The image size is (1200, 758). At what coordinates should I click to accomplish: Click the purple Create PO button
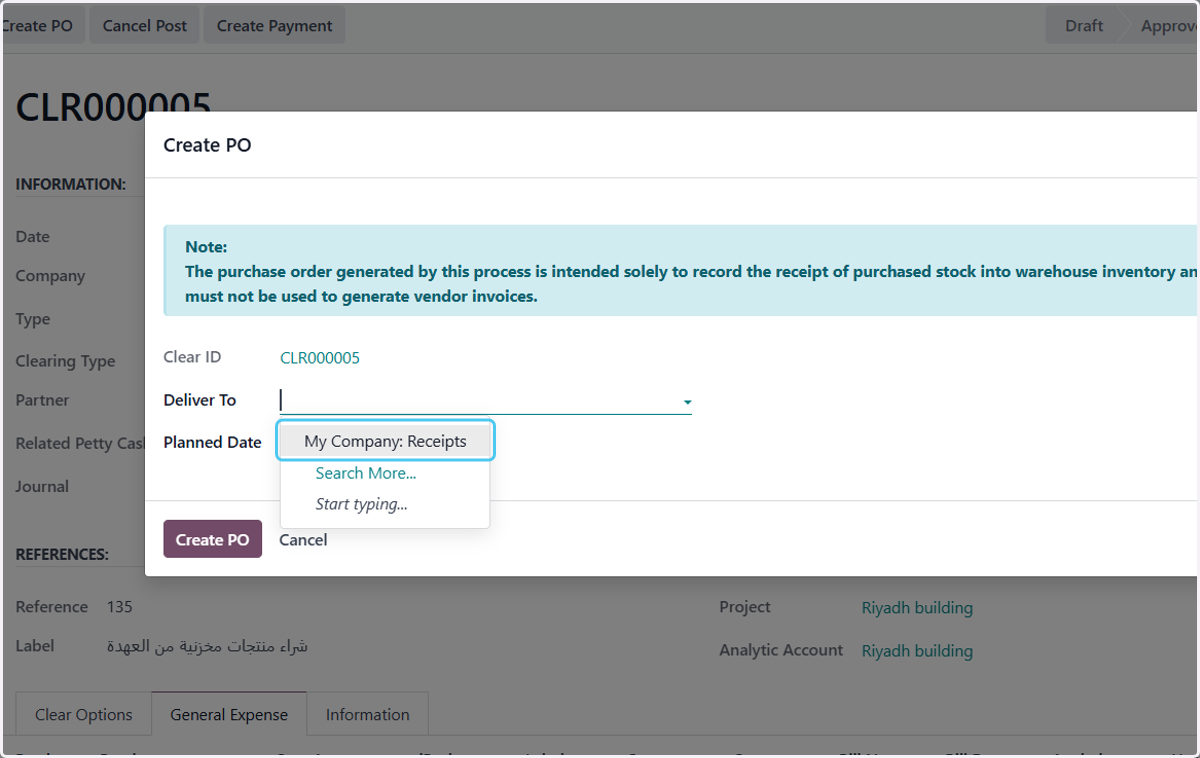pos(212,539)
